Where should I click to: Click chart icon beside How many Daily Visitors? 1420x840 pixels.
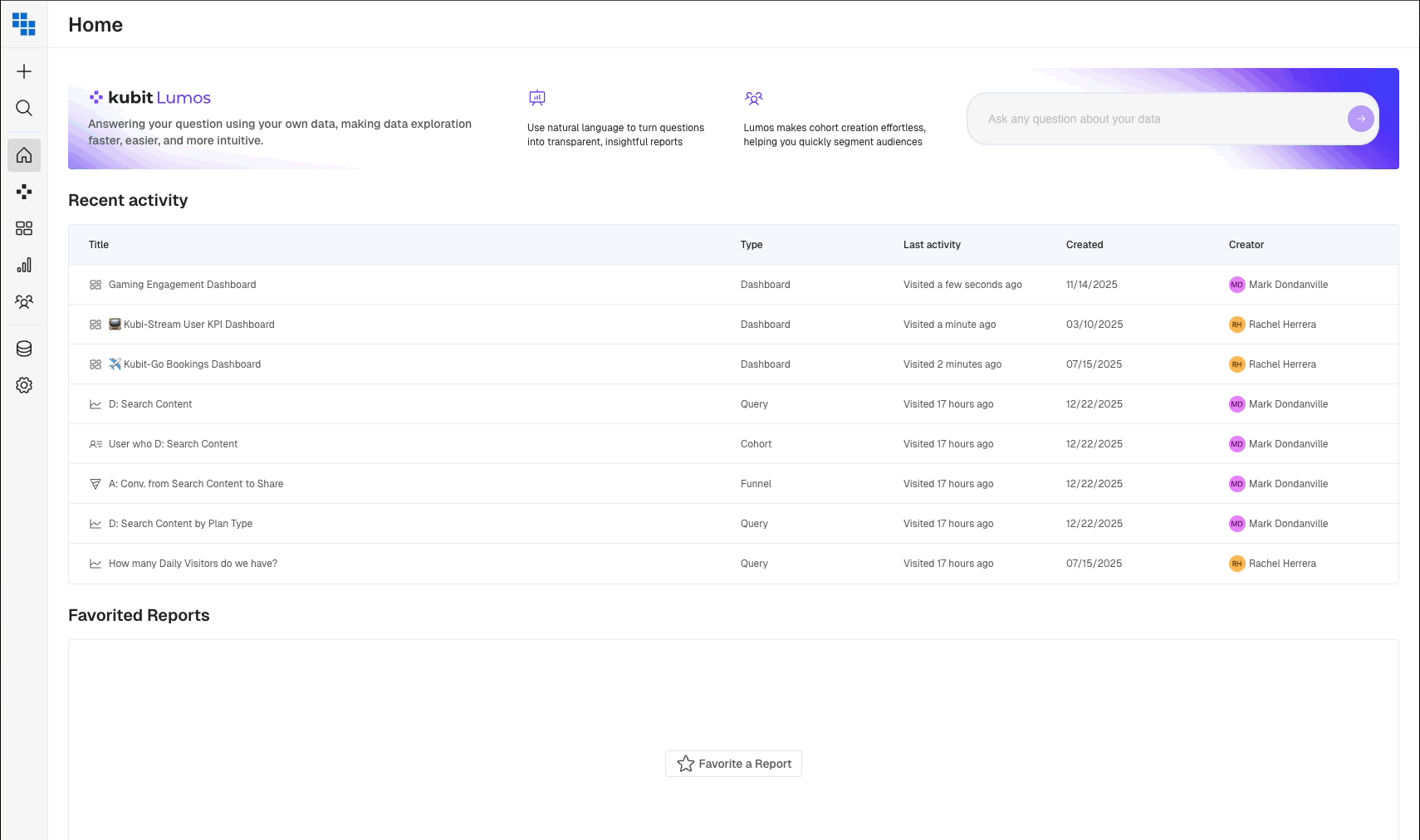click(x=95, y=564)
